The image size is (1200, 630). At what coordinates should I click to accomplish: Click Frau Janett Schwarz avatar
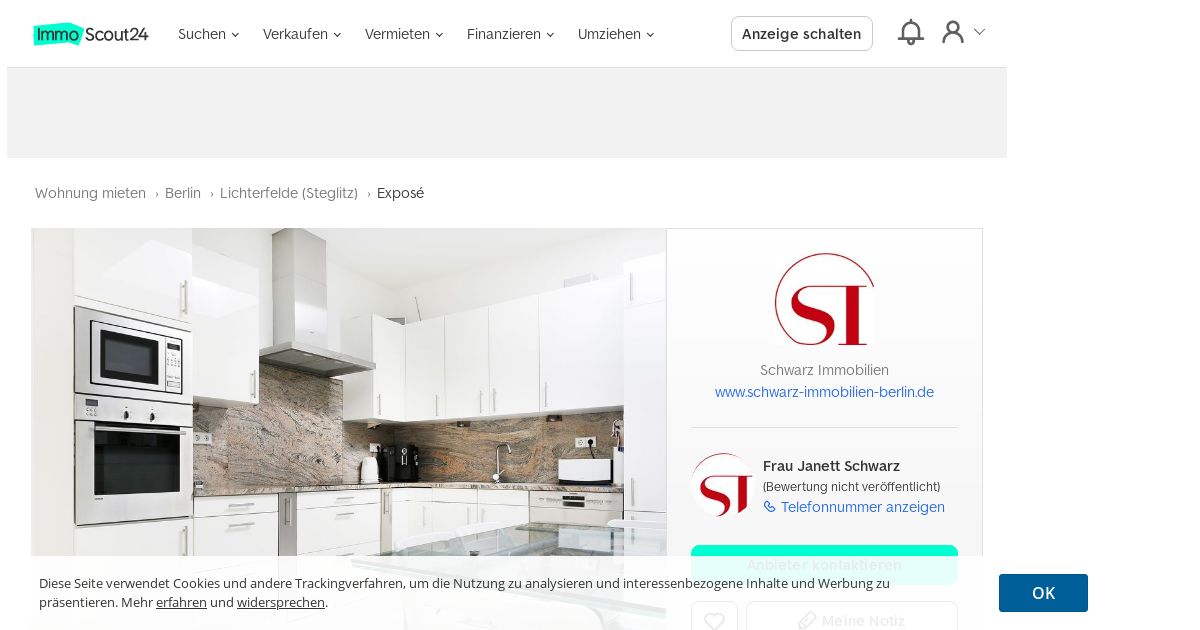point(724,485)
